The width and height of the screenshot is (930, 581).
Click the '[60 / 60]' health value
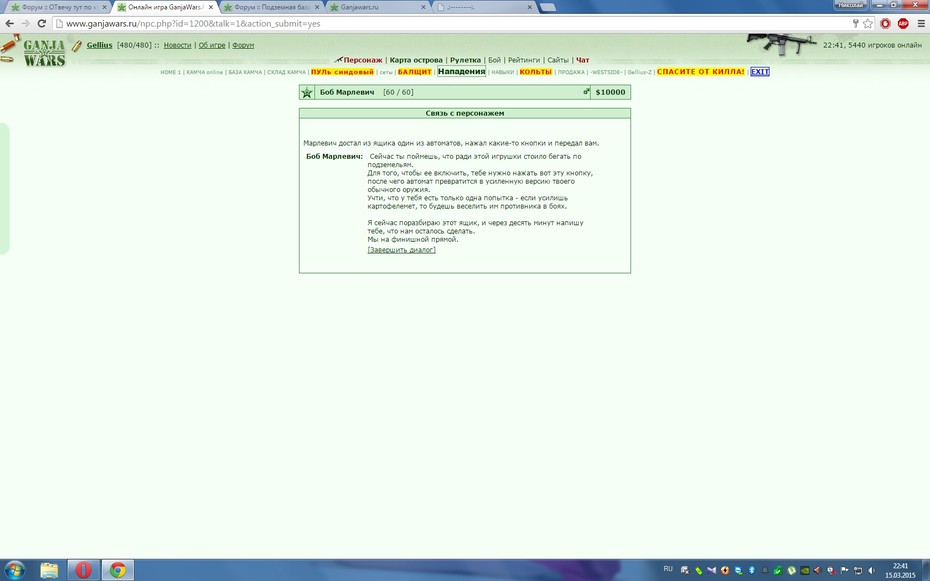click(x=398, y=92)
